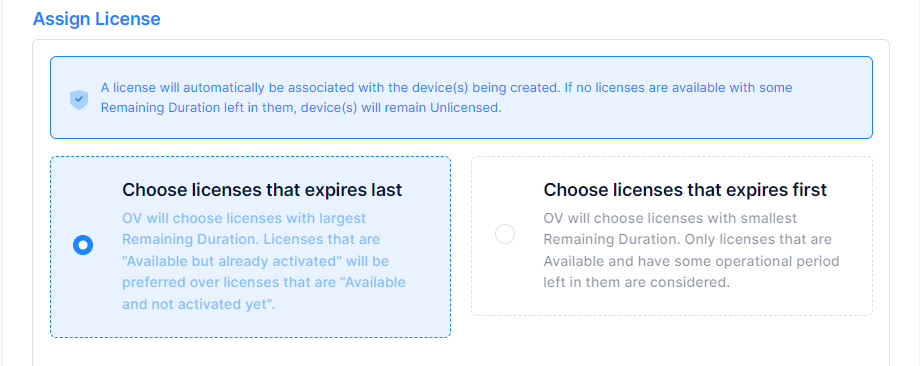Click the shield checkmark icon in info banner
This screenshot has width=920, height=366.
coord(79,99)
